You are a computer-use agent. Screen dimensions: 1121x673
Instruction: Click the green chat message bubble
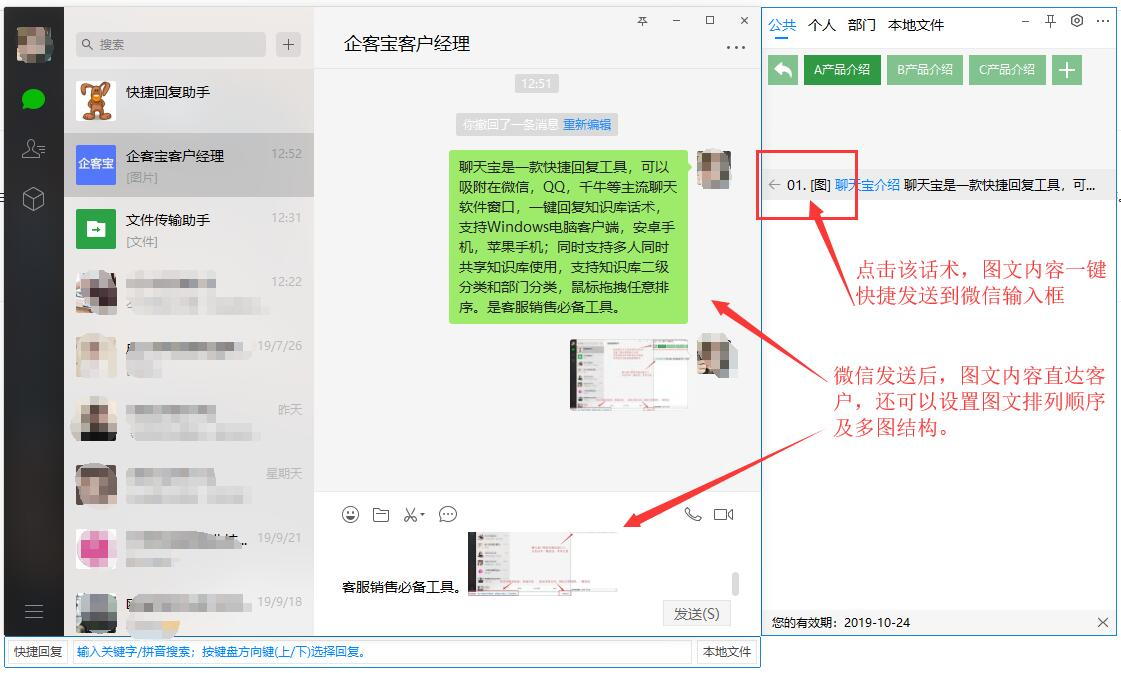[568, 237]
